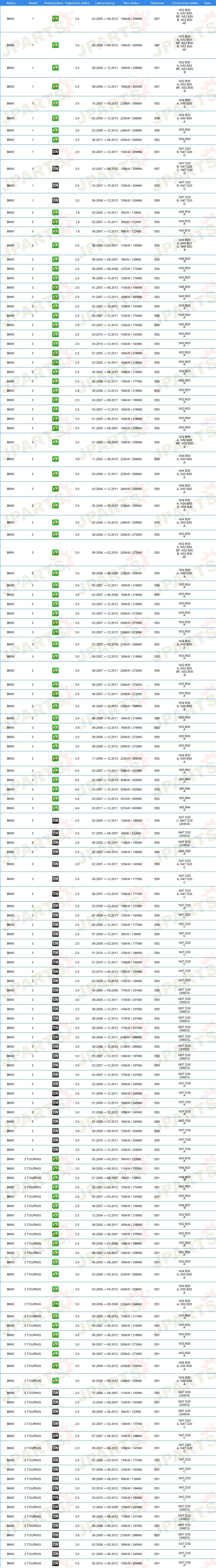This screenshot has height=1568, width=216.
Task: Click date 02.2010 -> 06.2012 in E91 row
Action: [x=105, y=1563]
